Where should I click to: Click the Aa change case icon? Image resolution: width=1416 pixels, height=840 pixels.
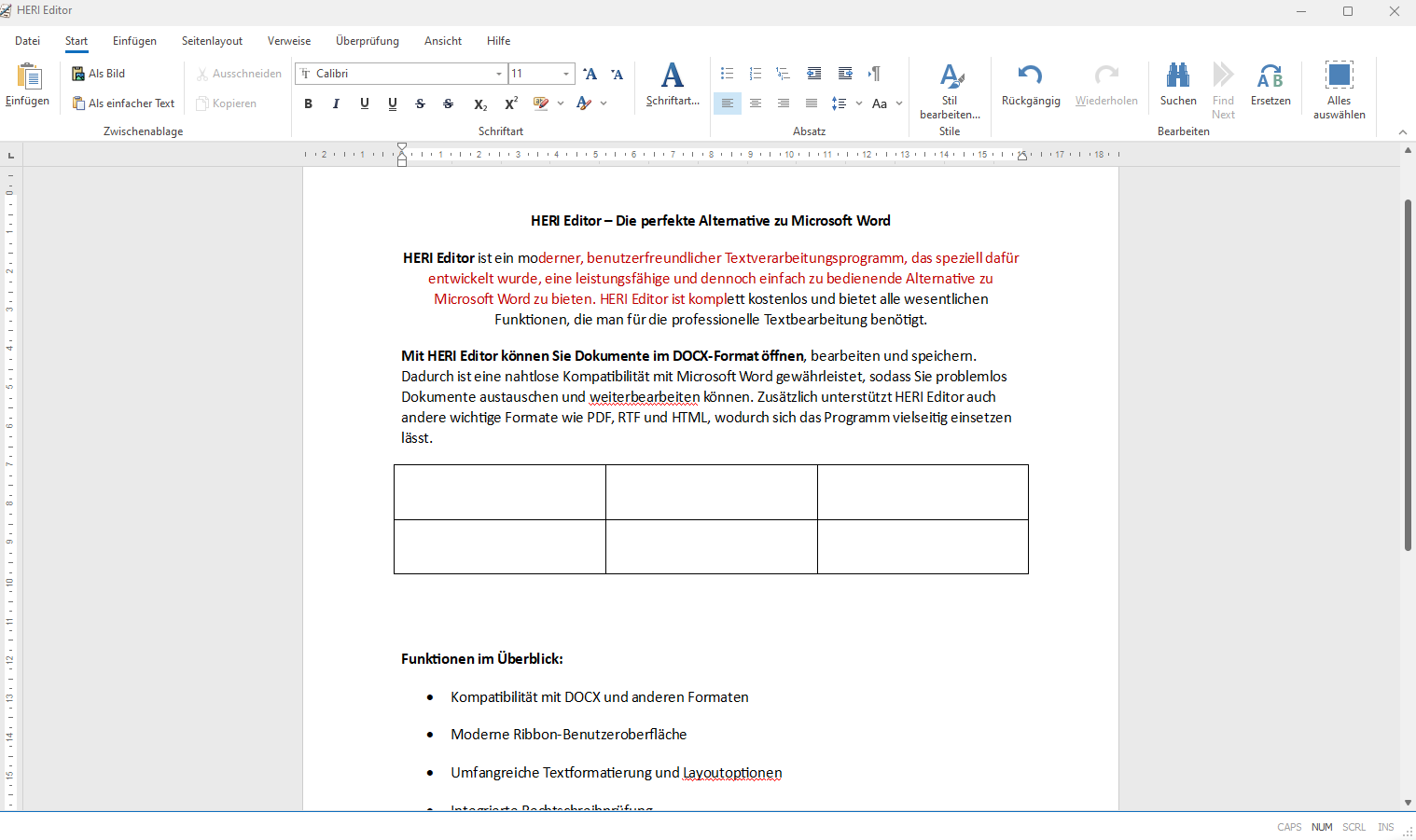880,103
